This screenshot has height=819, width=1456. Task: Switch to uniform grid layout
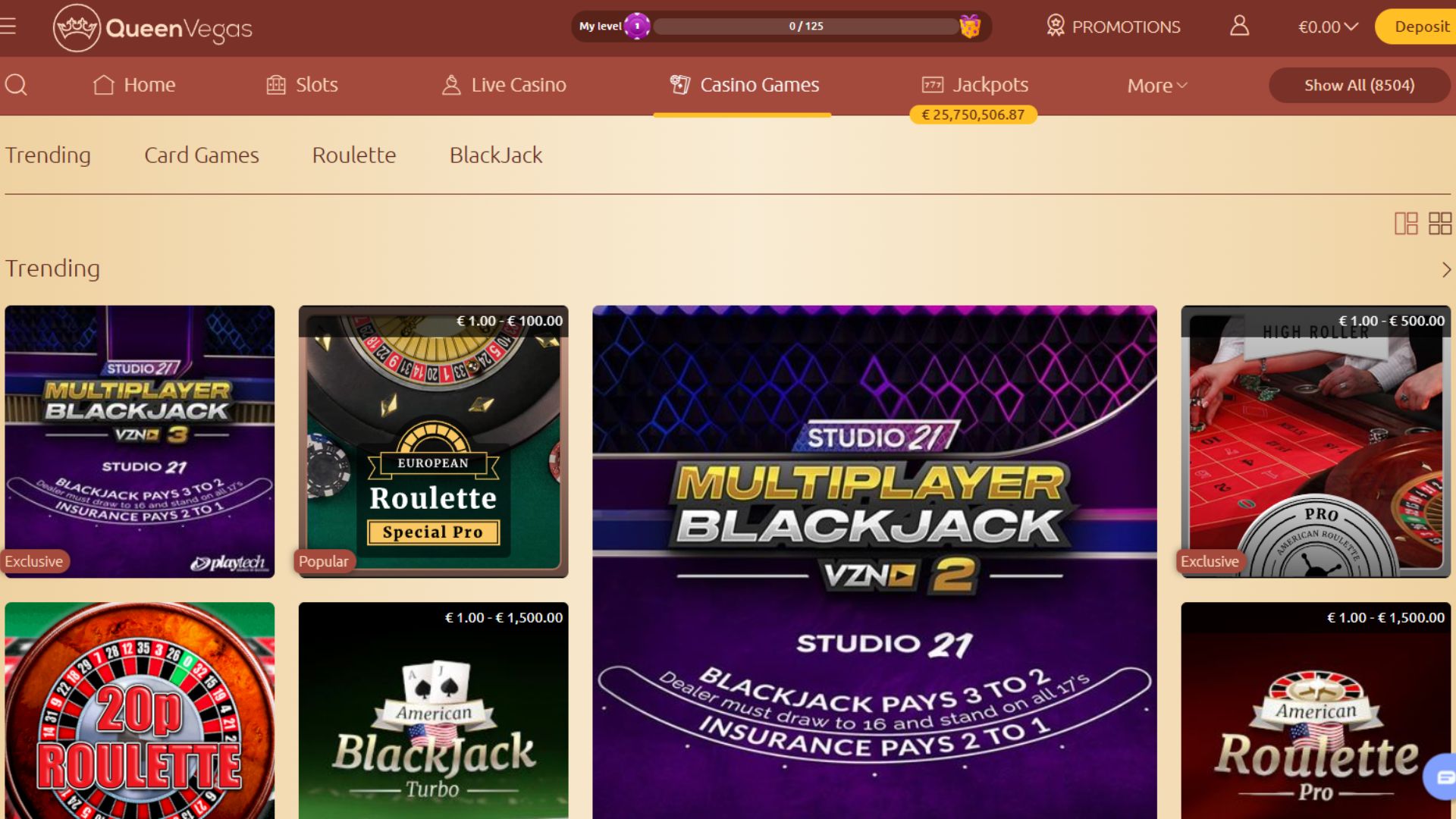click(1439, 223)
